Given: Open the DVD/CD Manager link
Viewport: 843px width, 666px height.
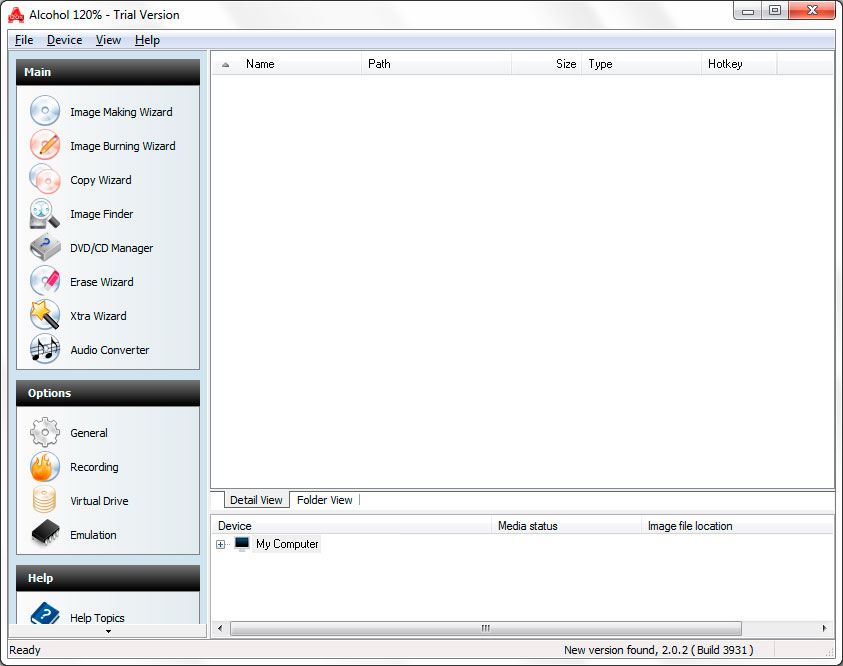Looking at the screenshot, I should pos(111,248).
